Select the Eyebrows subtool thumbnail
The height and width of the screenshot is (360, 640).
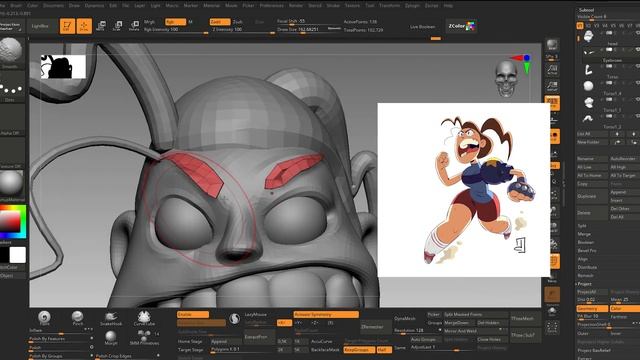pyautogui.click(x=588, y=53)
